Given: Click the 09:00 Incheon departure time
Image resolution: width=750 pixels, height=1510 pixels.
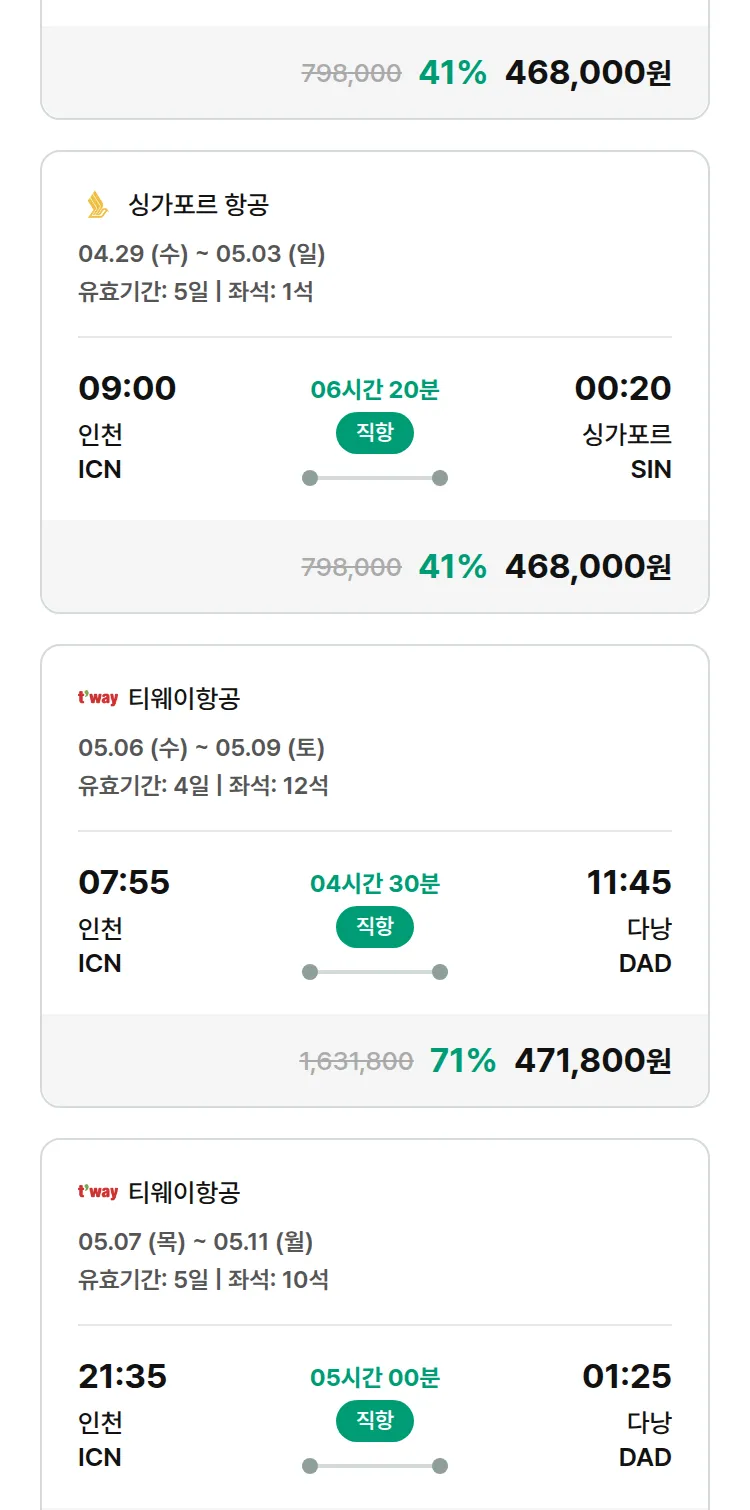Looking at the screenshot, I should (x=127, y=388).
